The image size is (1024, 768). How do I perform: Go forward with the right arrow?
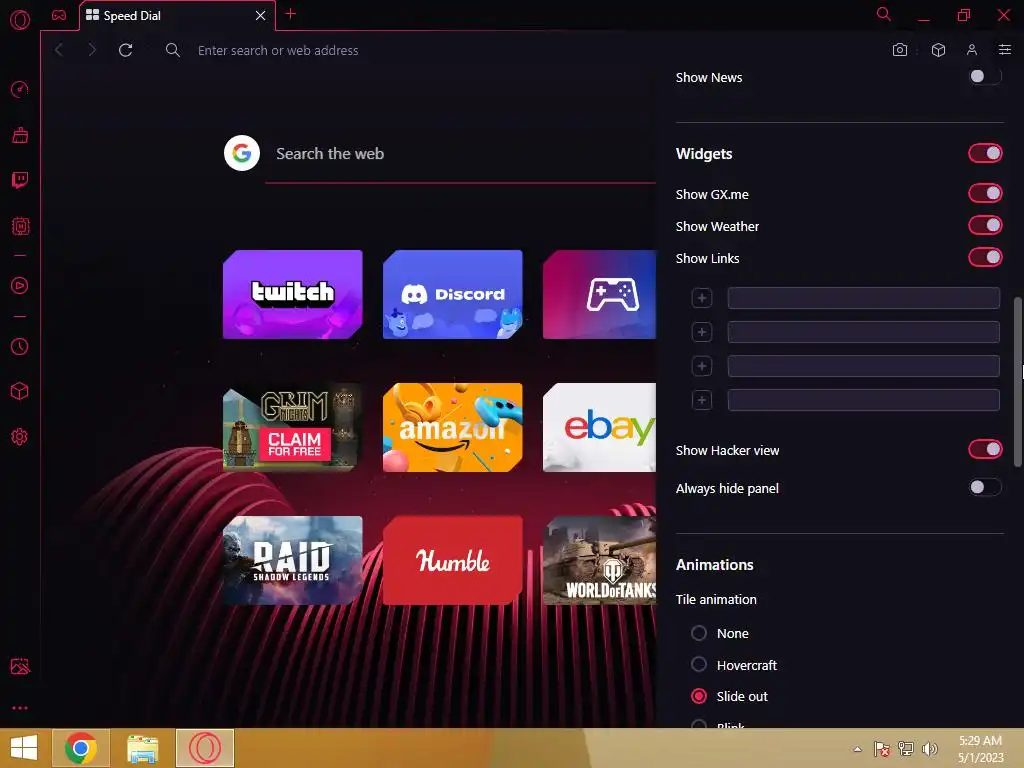pos(92,50)
